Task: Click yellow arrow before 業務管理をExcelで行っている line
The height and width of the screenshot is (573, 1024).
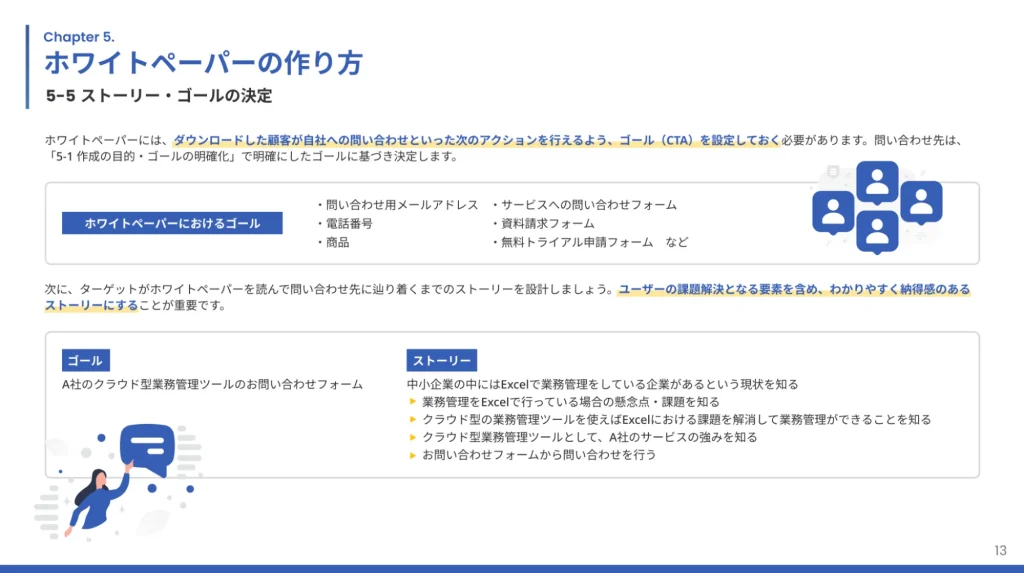Action: 413,402
